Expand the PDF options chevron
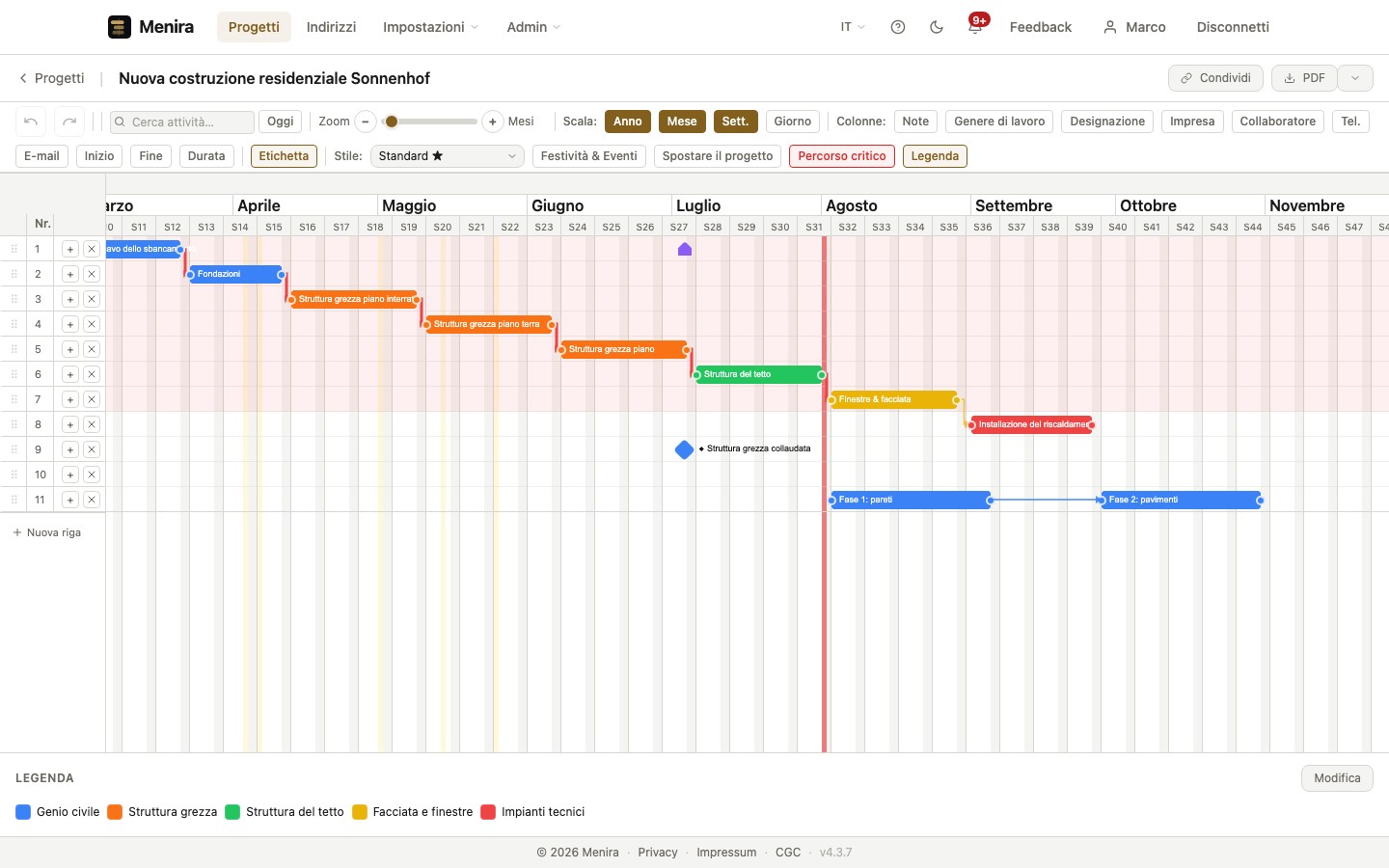Viewport: 1389px width, 868px height. 1355,78
